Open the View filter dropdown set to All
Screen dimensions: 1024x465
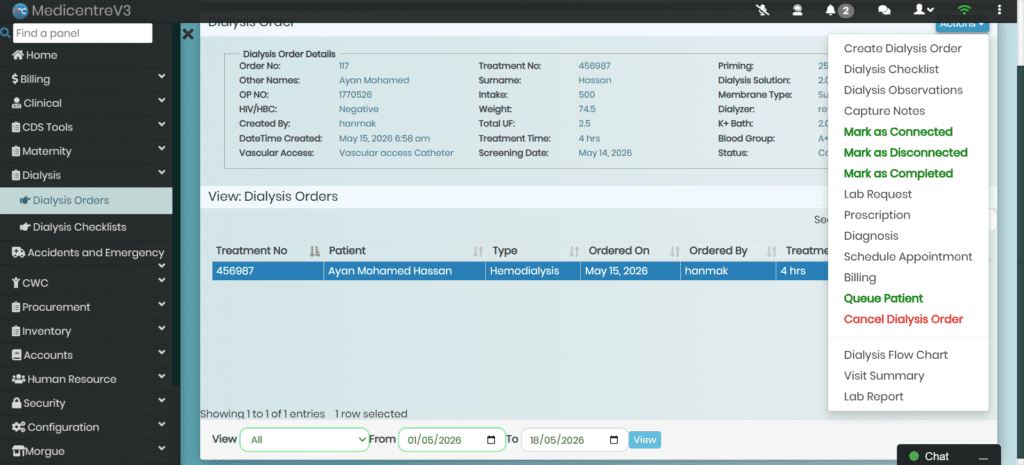click(305, 440)
